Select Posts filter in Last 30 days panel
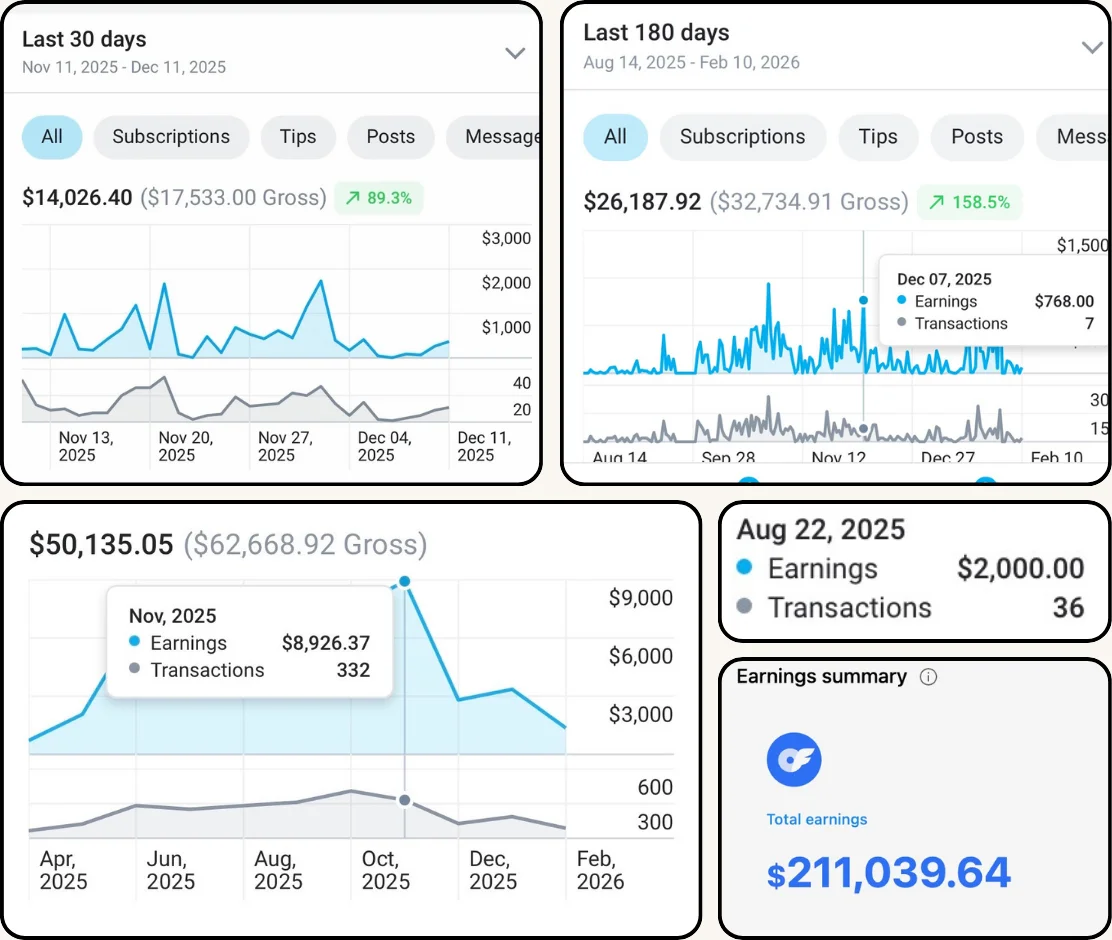This screenshot has height=940, width=1112. [391, 137]
